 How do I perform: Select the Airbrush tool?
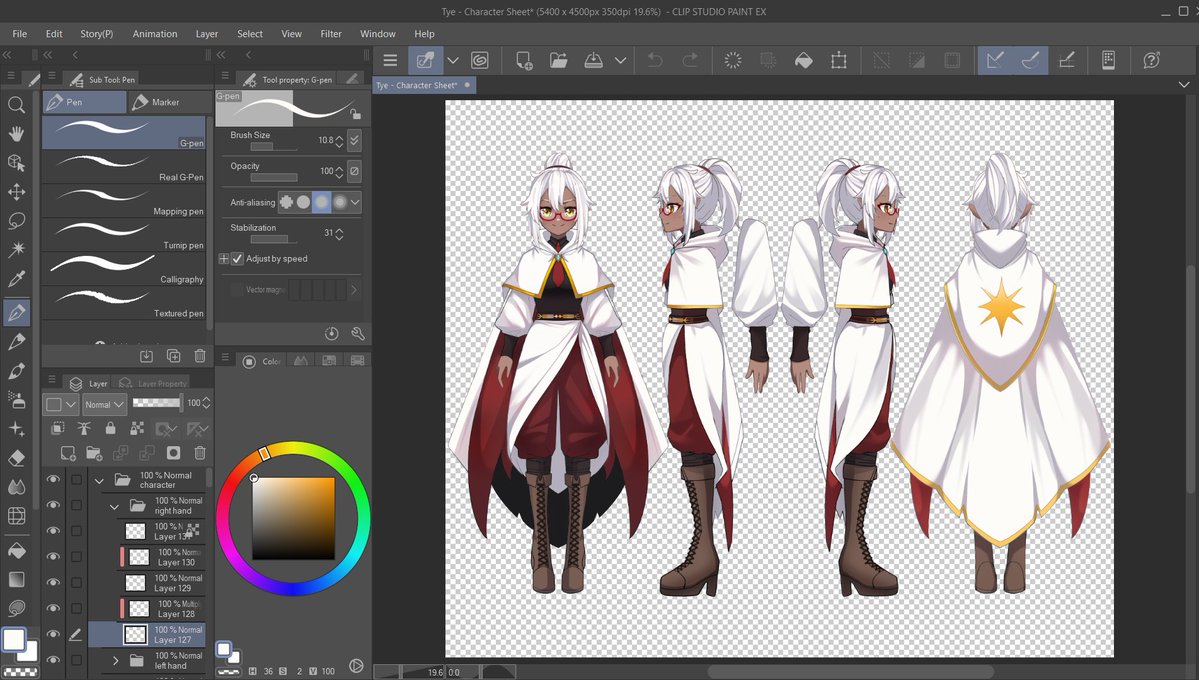tap(16, 399)
